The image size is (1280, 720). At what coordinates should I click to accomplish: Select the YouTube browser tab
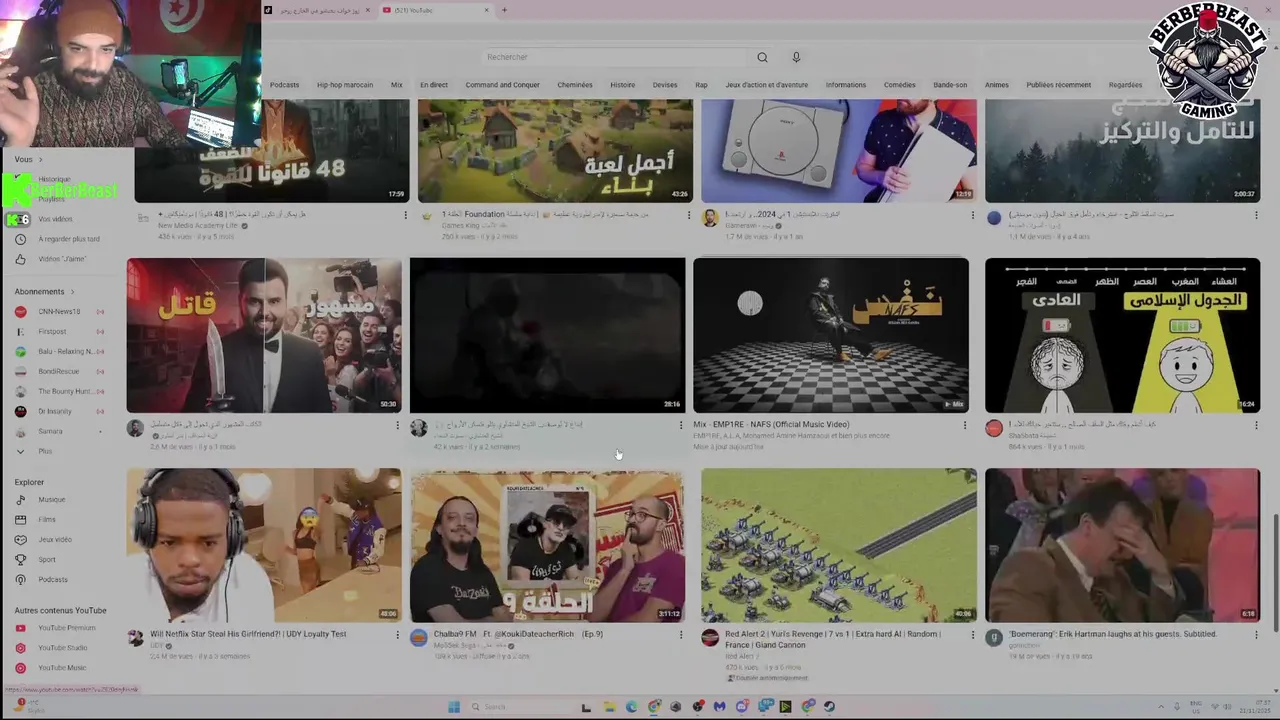point(436,10)
